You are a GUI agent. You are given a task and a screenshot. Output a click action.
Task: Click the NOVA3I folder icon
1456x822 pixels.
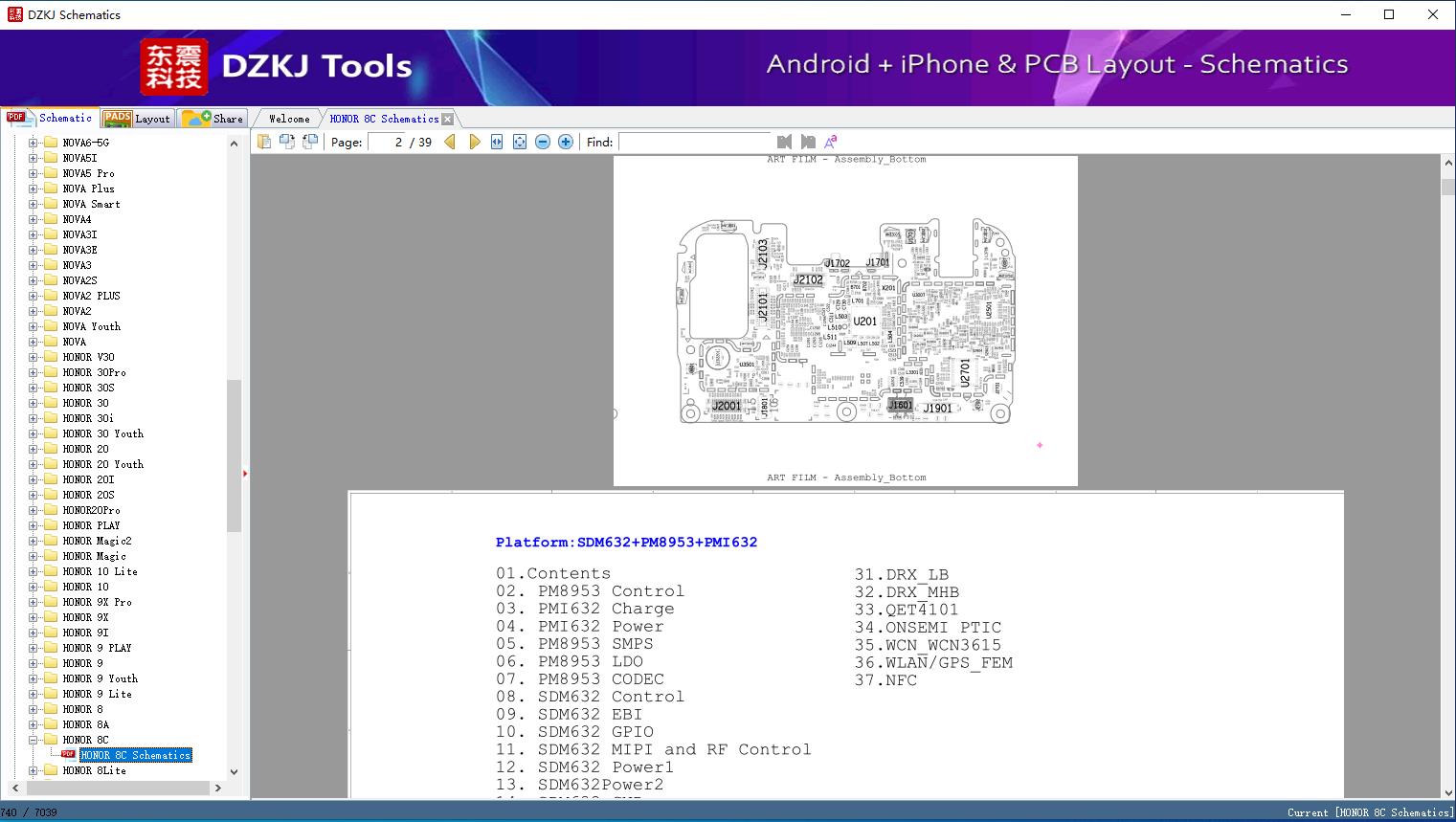pos(51,234)
